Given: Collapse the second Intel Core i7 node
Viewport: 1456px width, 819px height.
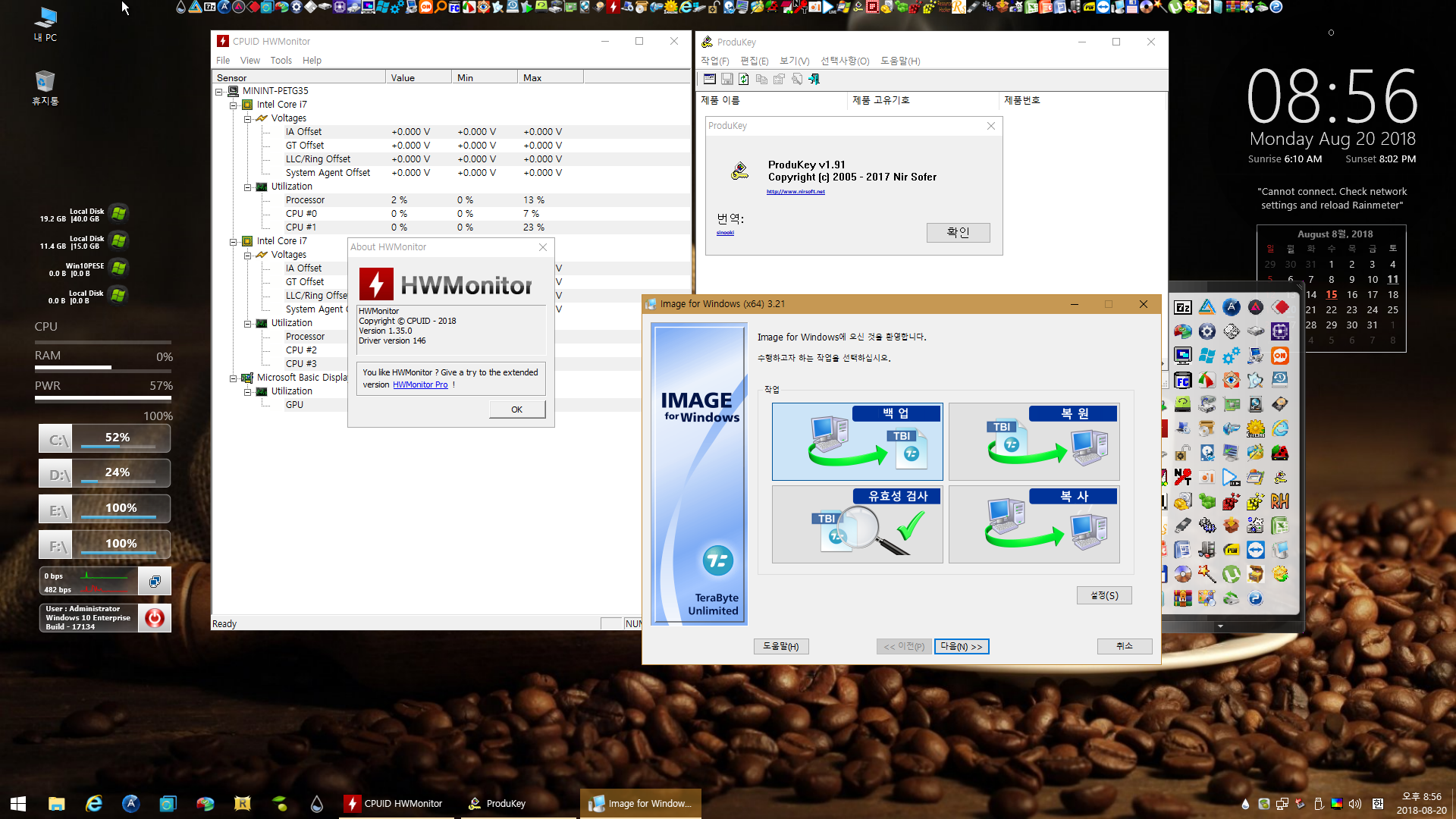Looking at the screenshot, I should [234, 242].
